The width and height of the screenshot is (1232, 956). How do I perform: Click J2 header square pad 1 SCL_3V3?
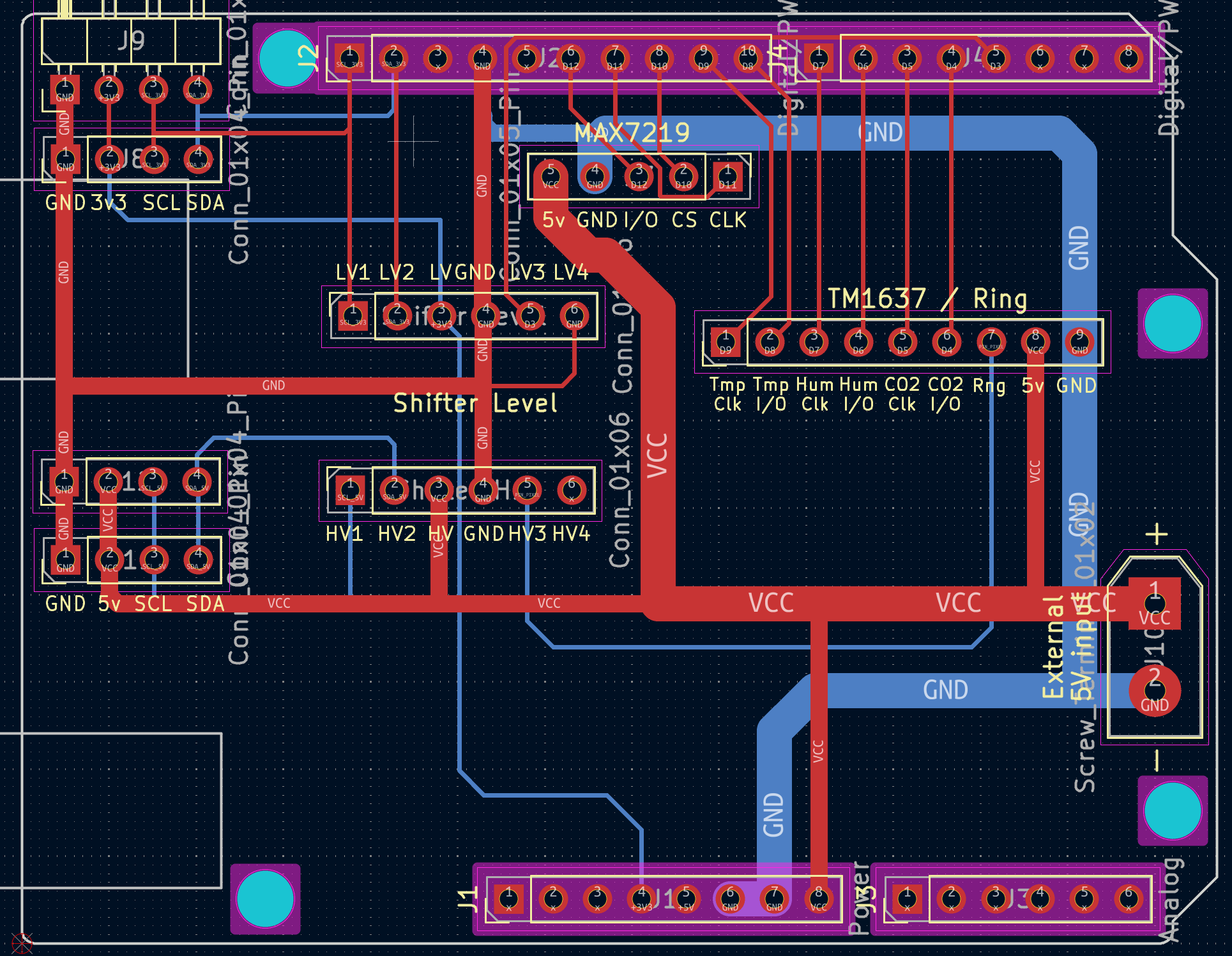click(349, 58)
